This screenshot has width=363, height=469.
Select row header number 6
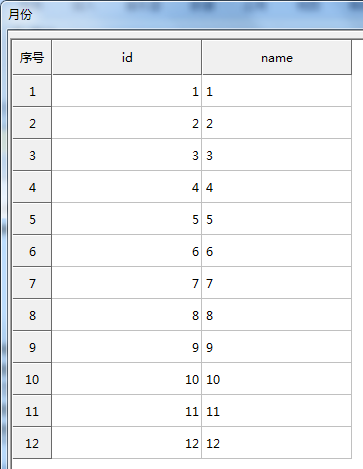coord(32,251)
